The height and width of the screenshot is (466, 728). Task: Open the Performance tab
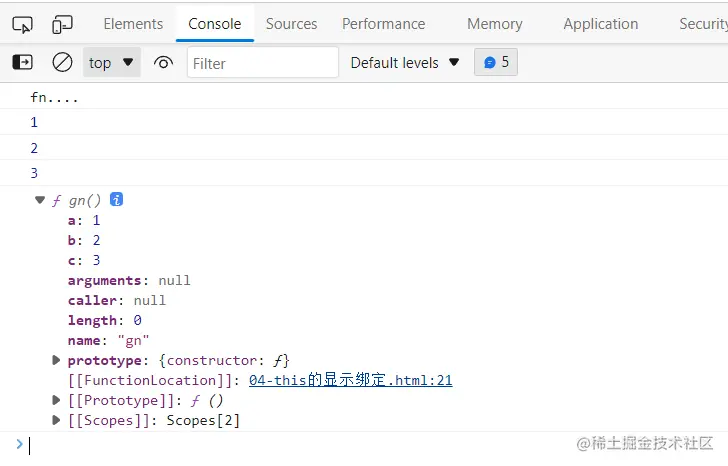click(383, 24)
